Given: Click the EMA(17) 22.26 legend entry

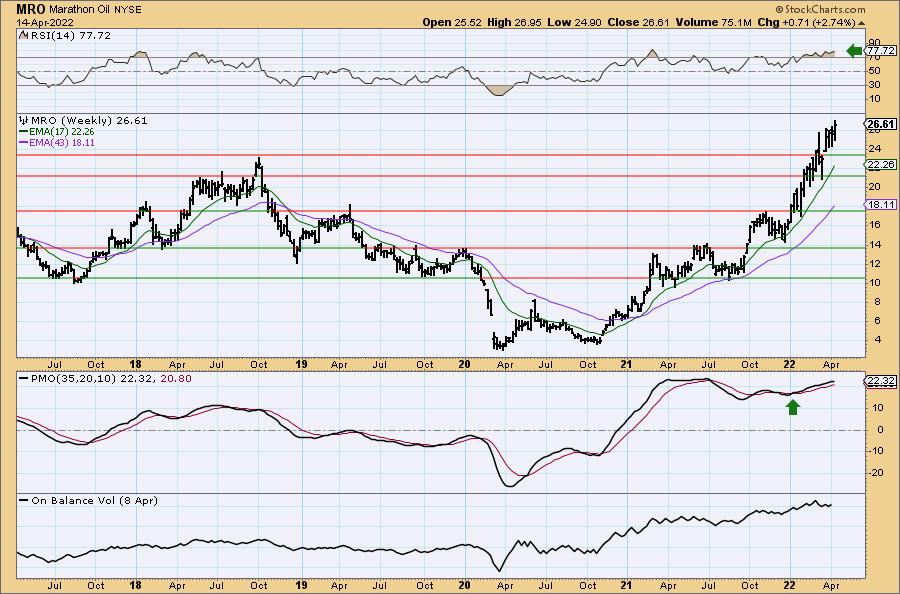Looking at the screenshot, I should 62,132.
